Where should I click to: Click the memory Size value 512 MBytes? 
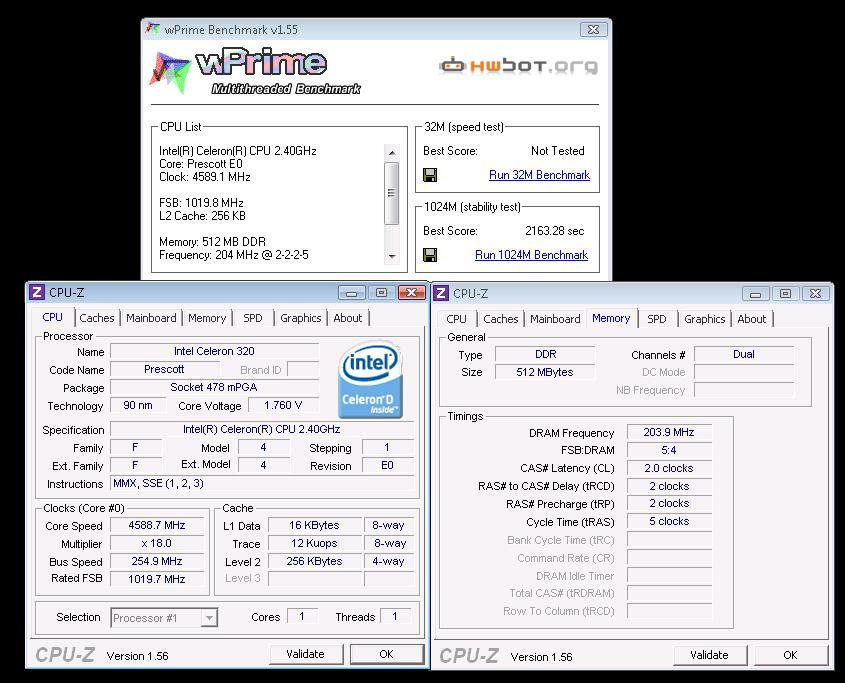coord(545,372)
